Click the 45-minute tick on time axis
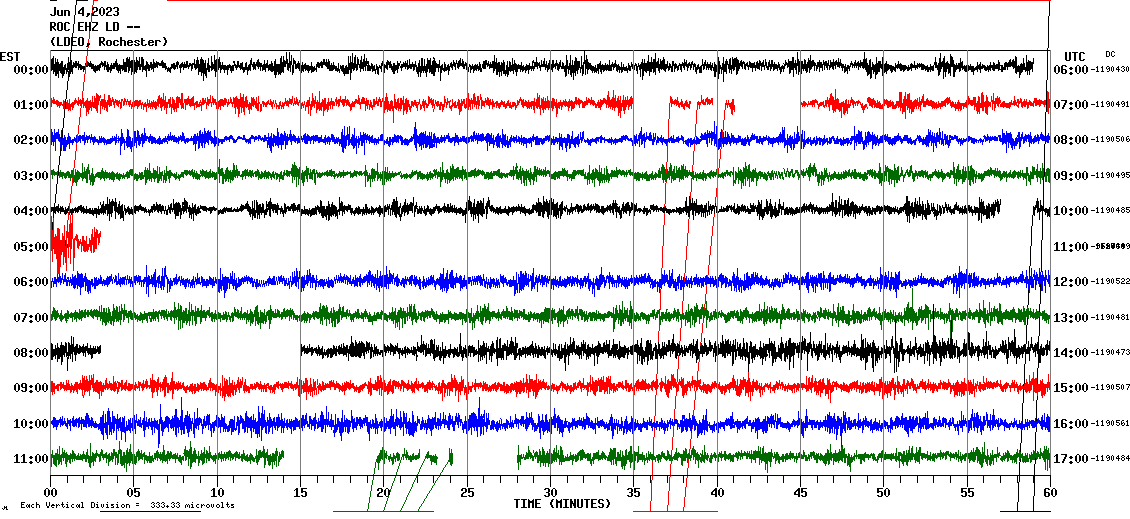Image resolution: width=1130 pixels, height=519 pixels. [800, 493]
